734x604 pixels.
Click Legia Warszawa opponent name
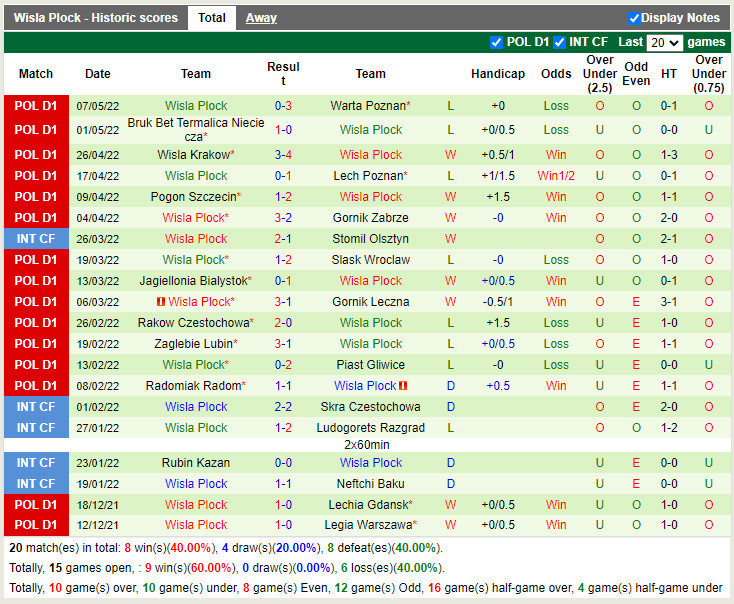(x=370, y=525)
